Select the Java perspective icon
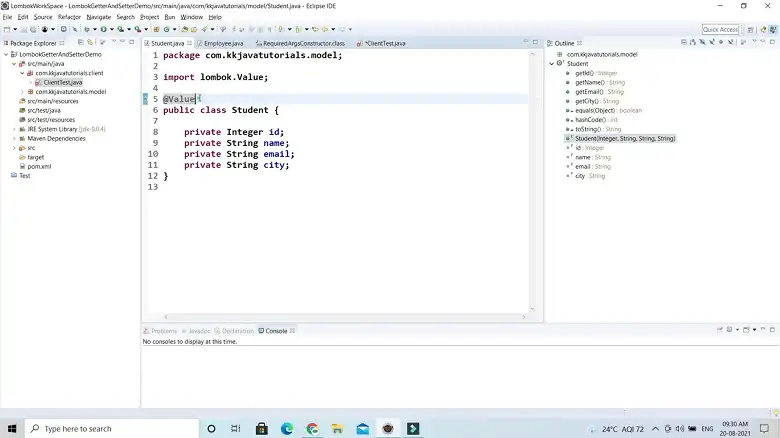Viewport: 780px width, 438px height. (773, 29)
